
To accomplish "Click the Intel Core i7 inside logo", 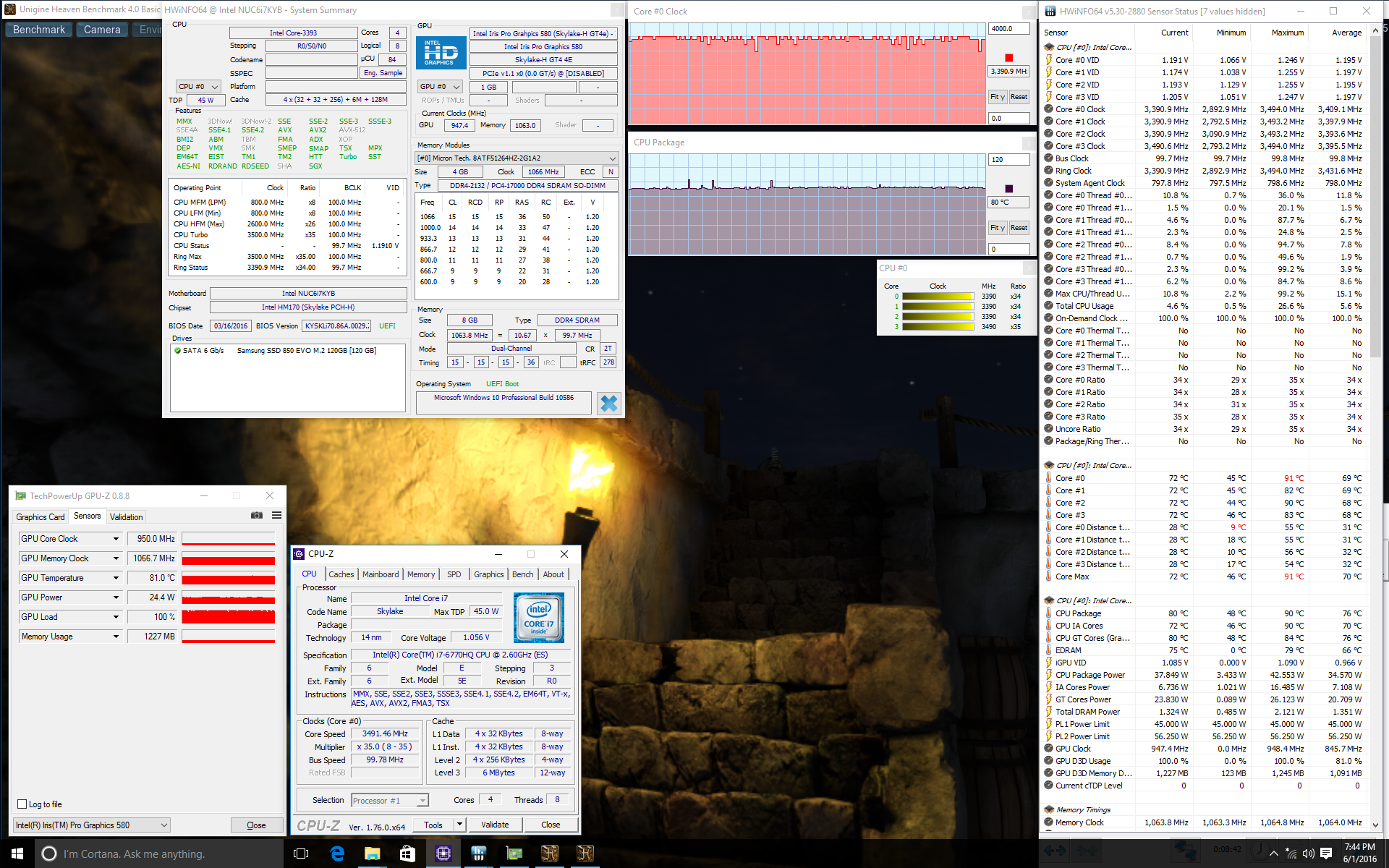I will point(539,618).
